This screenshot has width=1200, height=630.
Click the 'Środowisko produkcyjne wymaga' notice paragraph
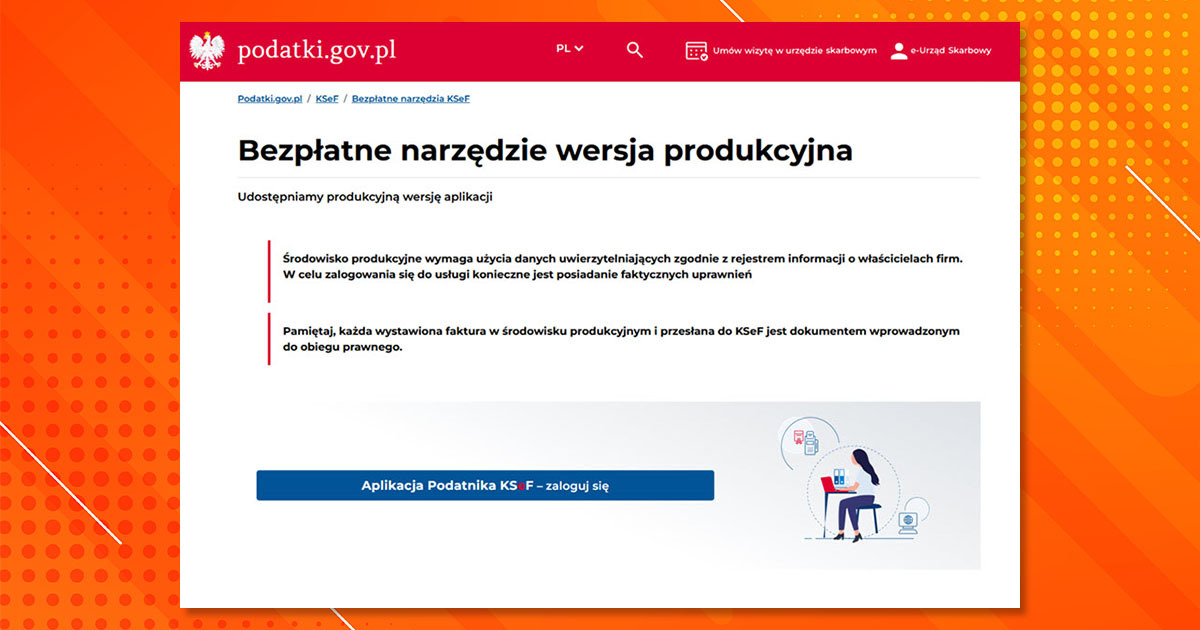622,266
